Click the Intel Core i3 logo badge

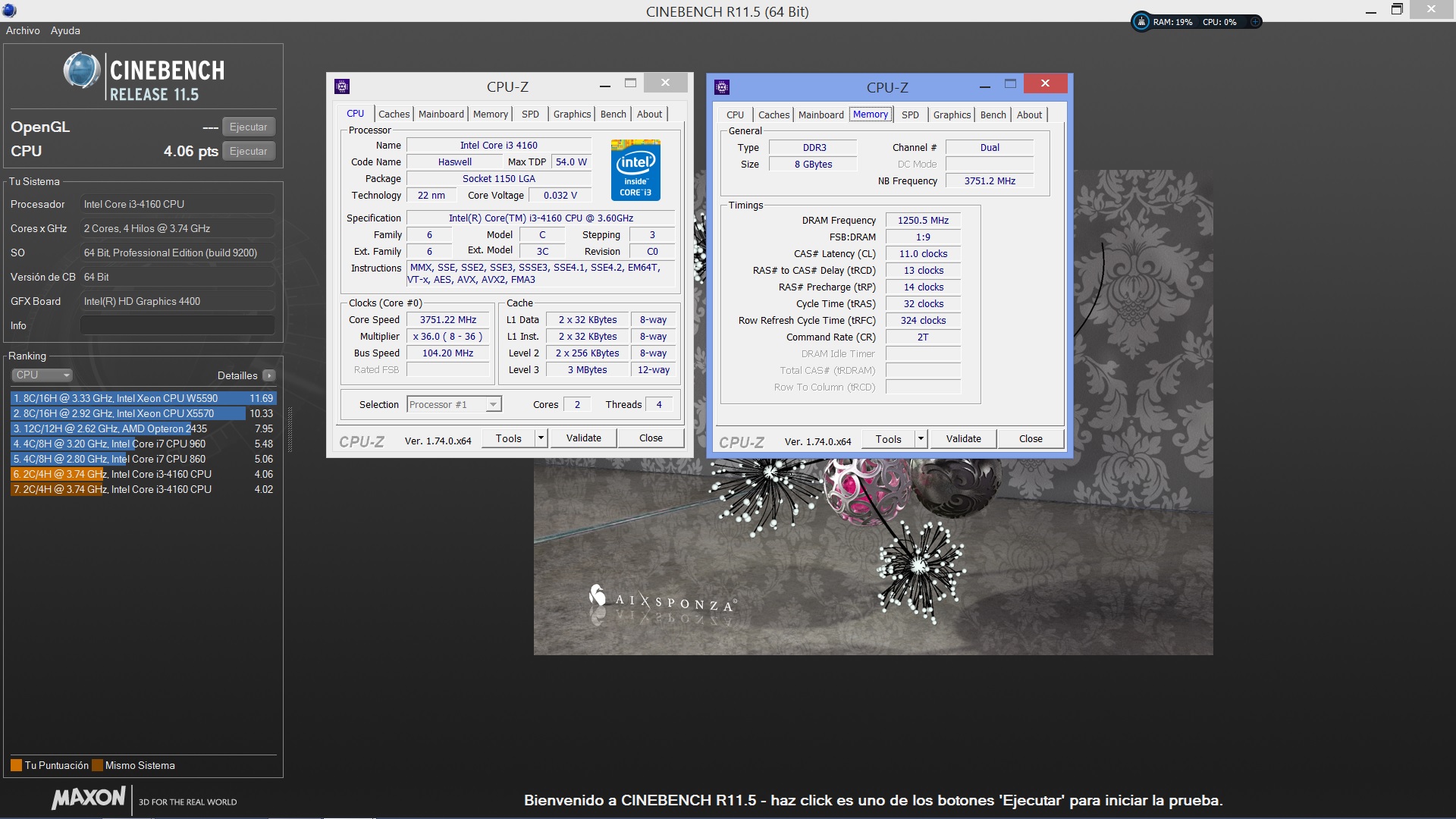[635, 170]
